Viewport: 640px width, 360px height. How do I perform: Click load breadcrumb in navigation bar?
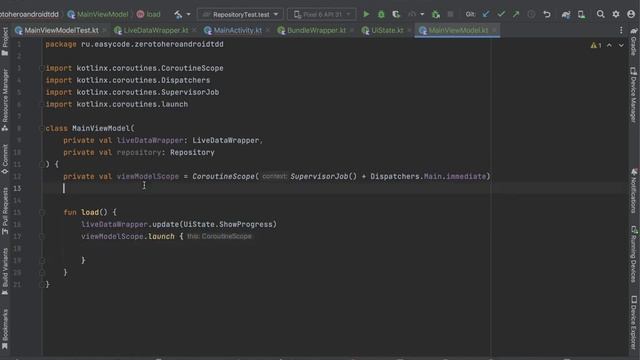click(148, 14)
